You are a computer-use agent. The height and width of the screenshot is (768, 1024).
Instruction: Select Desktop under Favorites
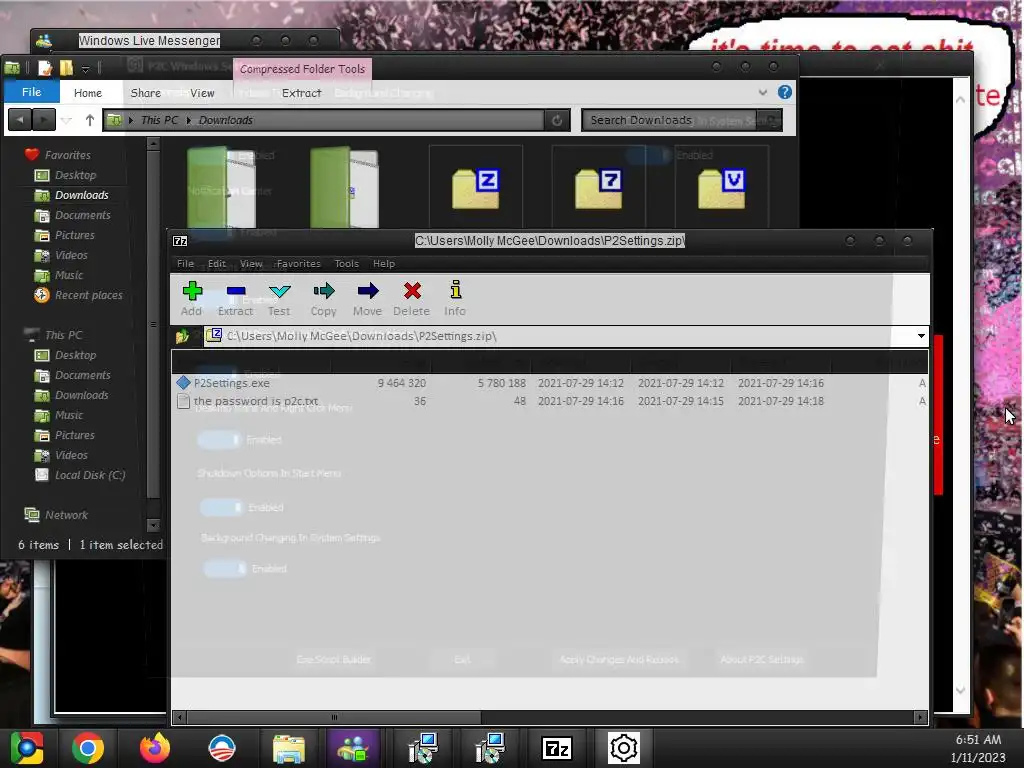pos(75,175)
